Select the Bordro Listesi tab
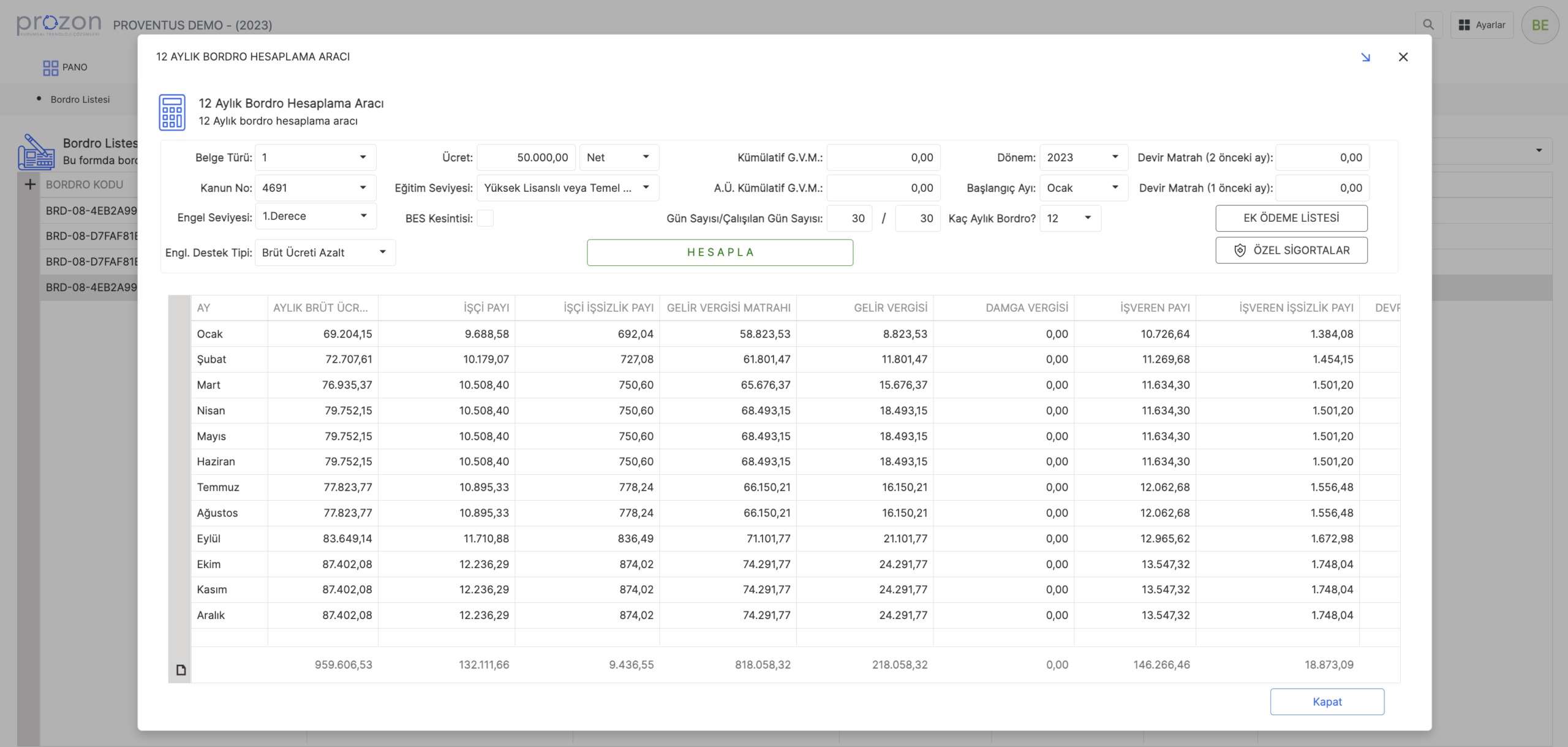Screen dimensions: 1568x747 80,99
